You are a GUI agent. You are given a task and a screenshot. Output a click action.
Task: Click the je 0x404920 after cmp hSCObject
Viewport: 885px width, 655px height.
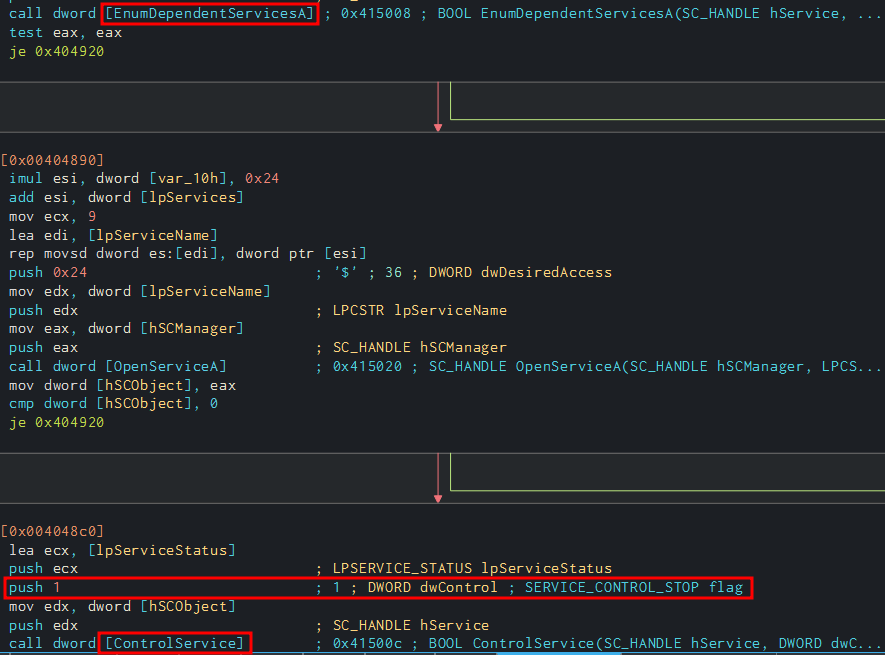click(x=56, y=422)
